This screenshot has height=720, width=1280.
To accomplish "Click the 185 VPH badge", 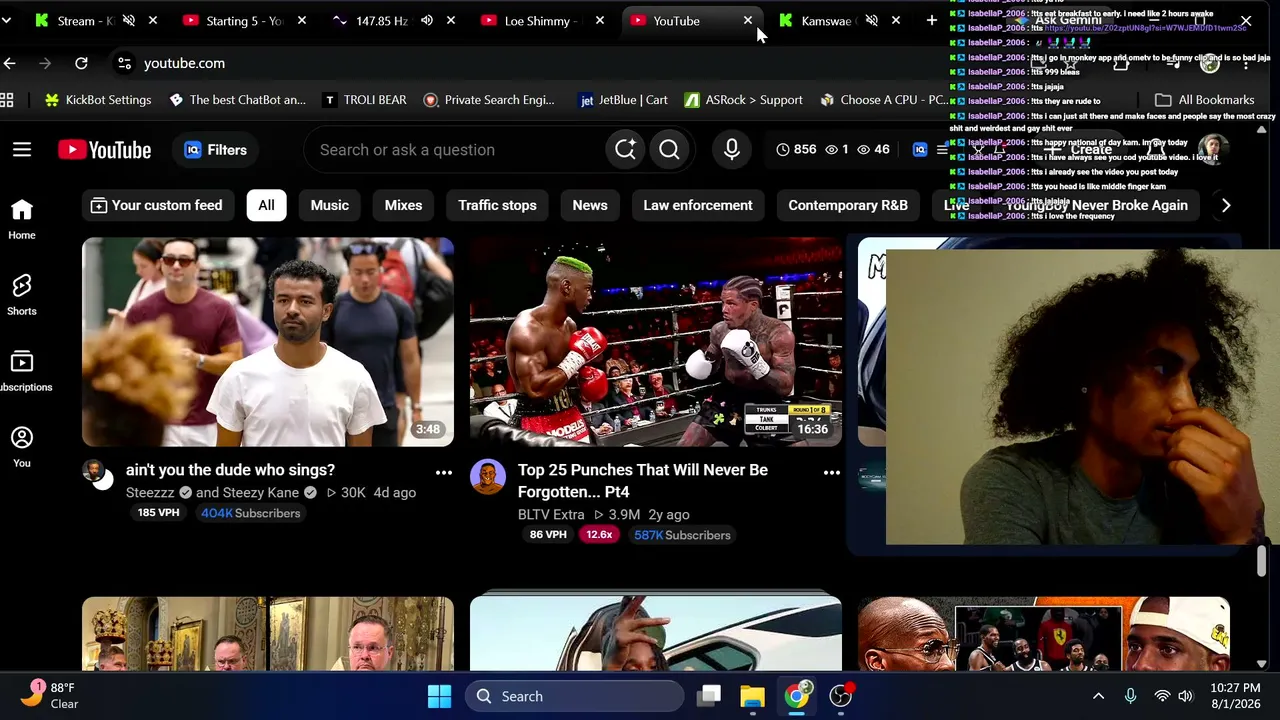I will pos(159,513).
